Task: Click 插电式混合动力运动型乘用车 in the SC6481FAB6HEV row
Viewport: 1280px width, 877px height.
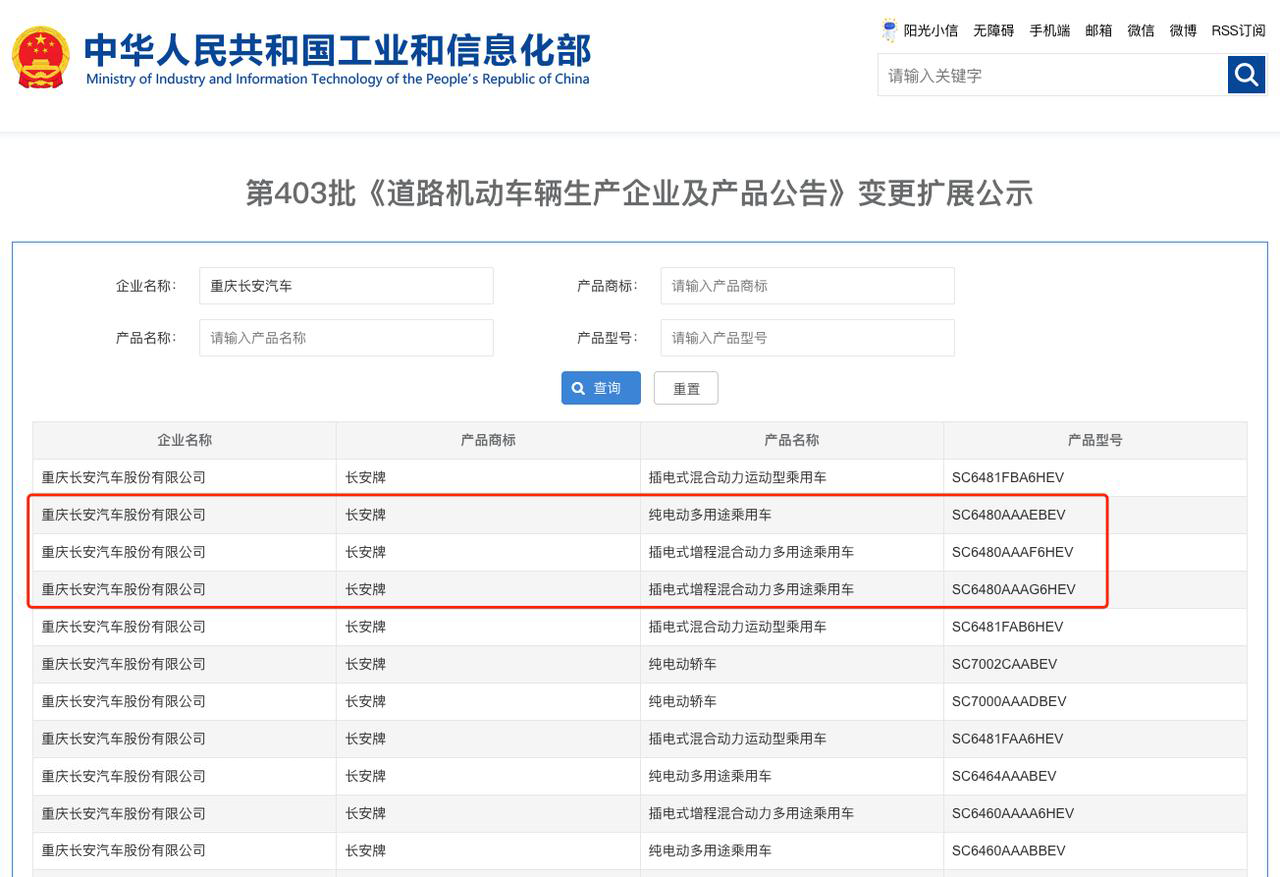Action: pyautogui.click(x=738, y=627)
